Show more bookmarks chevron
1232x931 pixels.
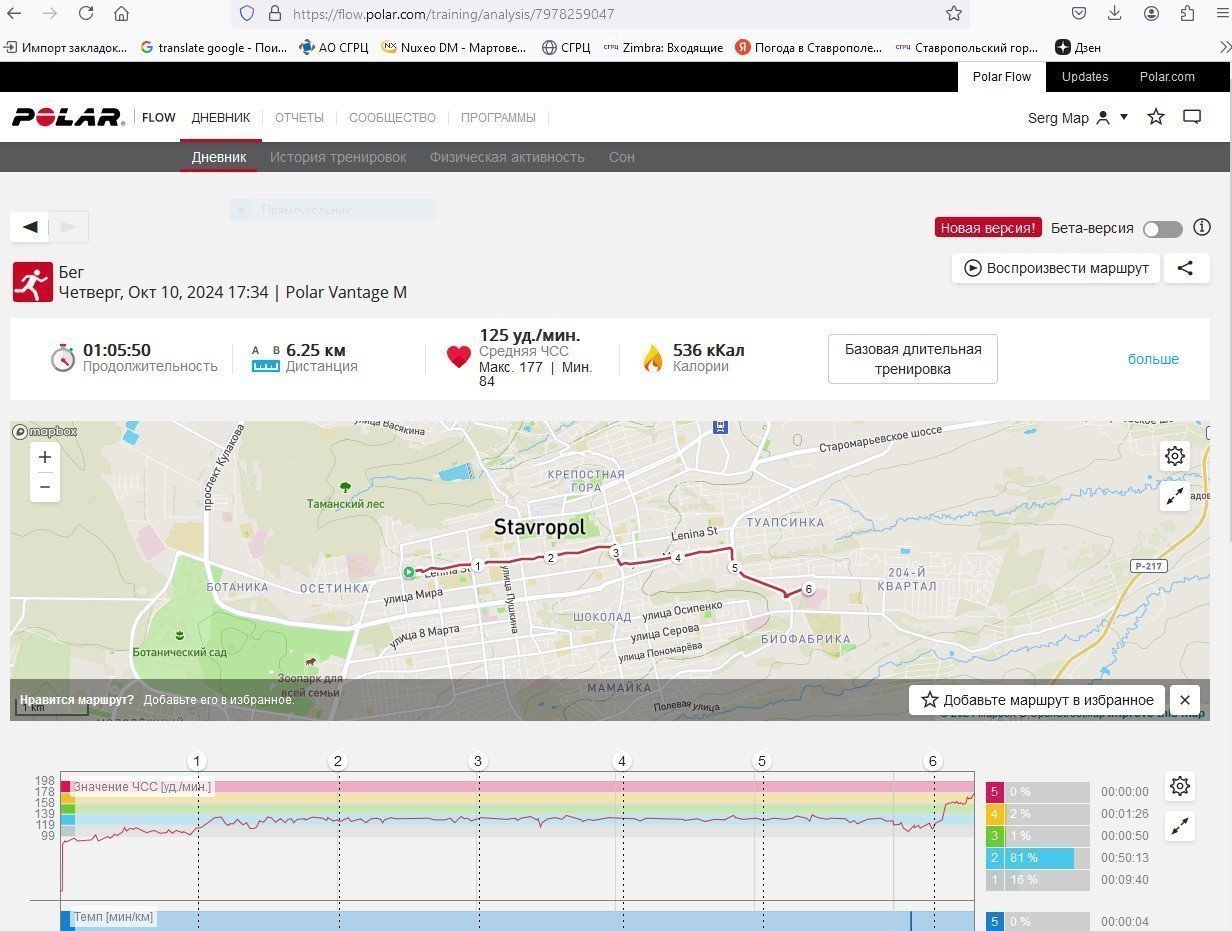[x=1224, y=47]
